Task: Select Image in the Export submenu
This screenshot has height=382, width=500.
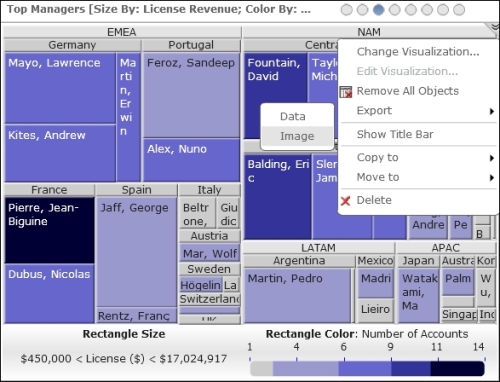Action: tap(297, 136)
